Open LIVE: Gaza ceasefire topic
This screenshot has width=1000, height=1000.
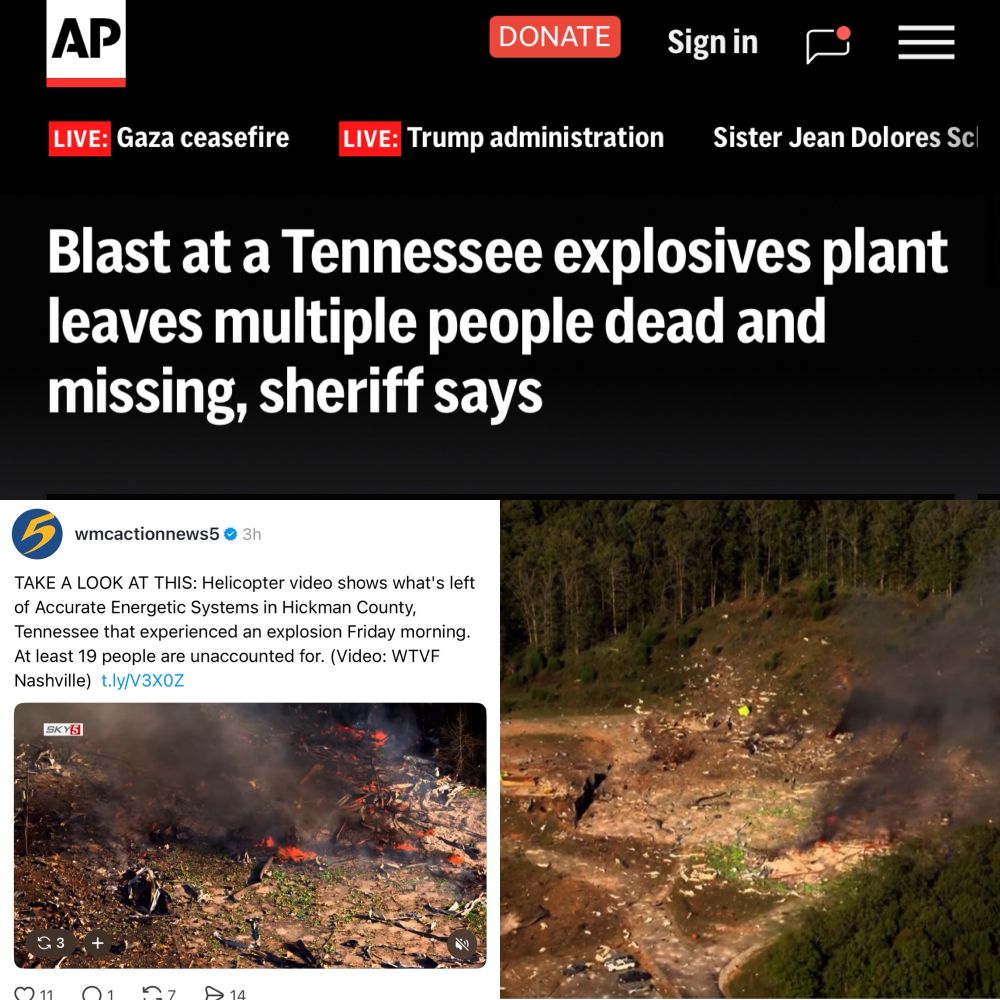[169, 138]
